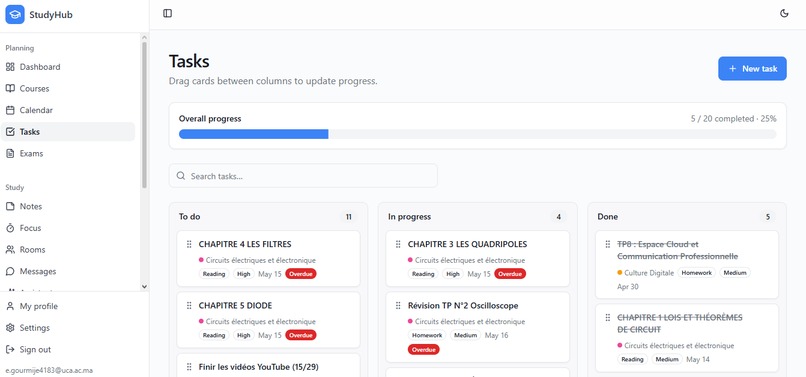Open Messages in the sidebar

[x=68, y=271]
